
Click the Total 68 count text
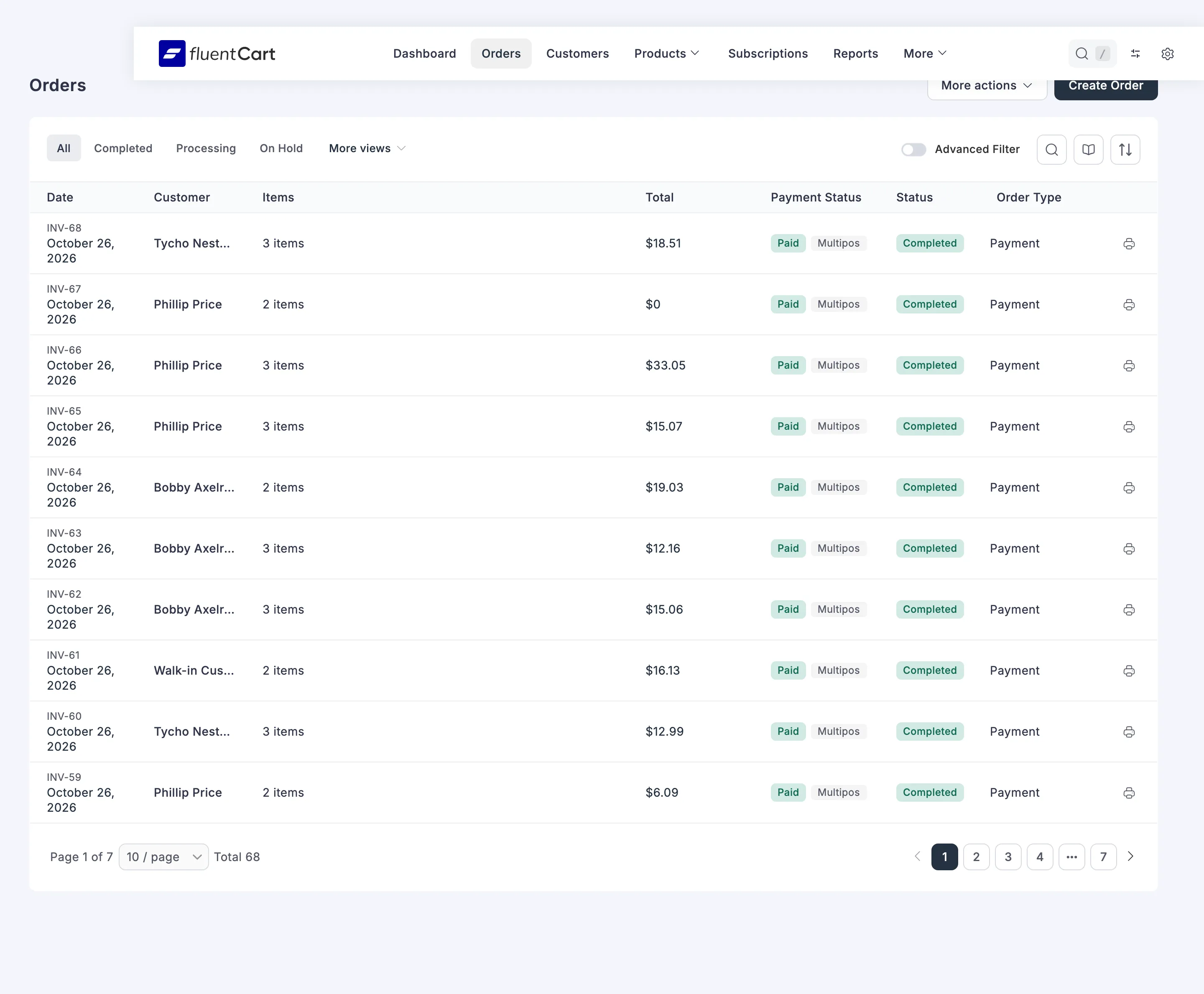tap(237, 856)
